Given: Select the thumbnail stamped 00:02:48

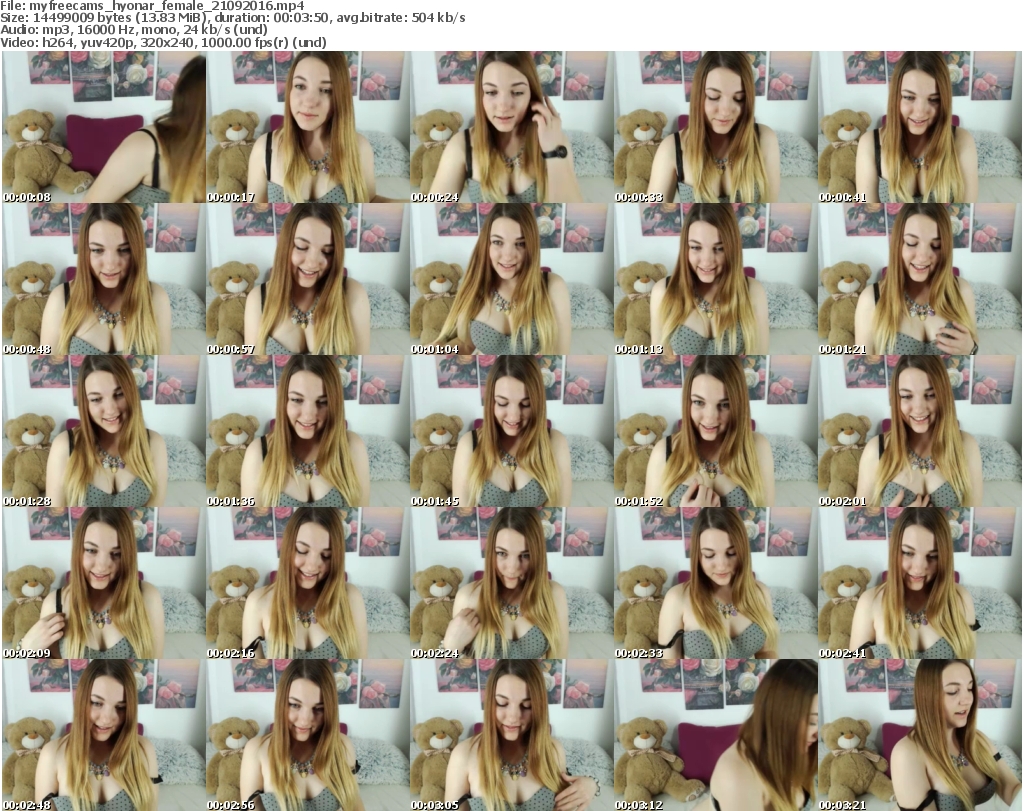Looking at the screenshot, I should pos(104,735).
